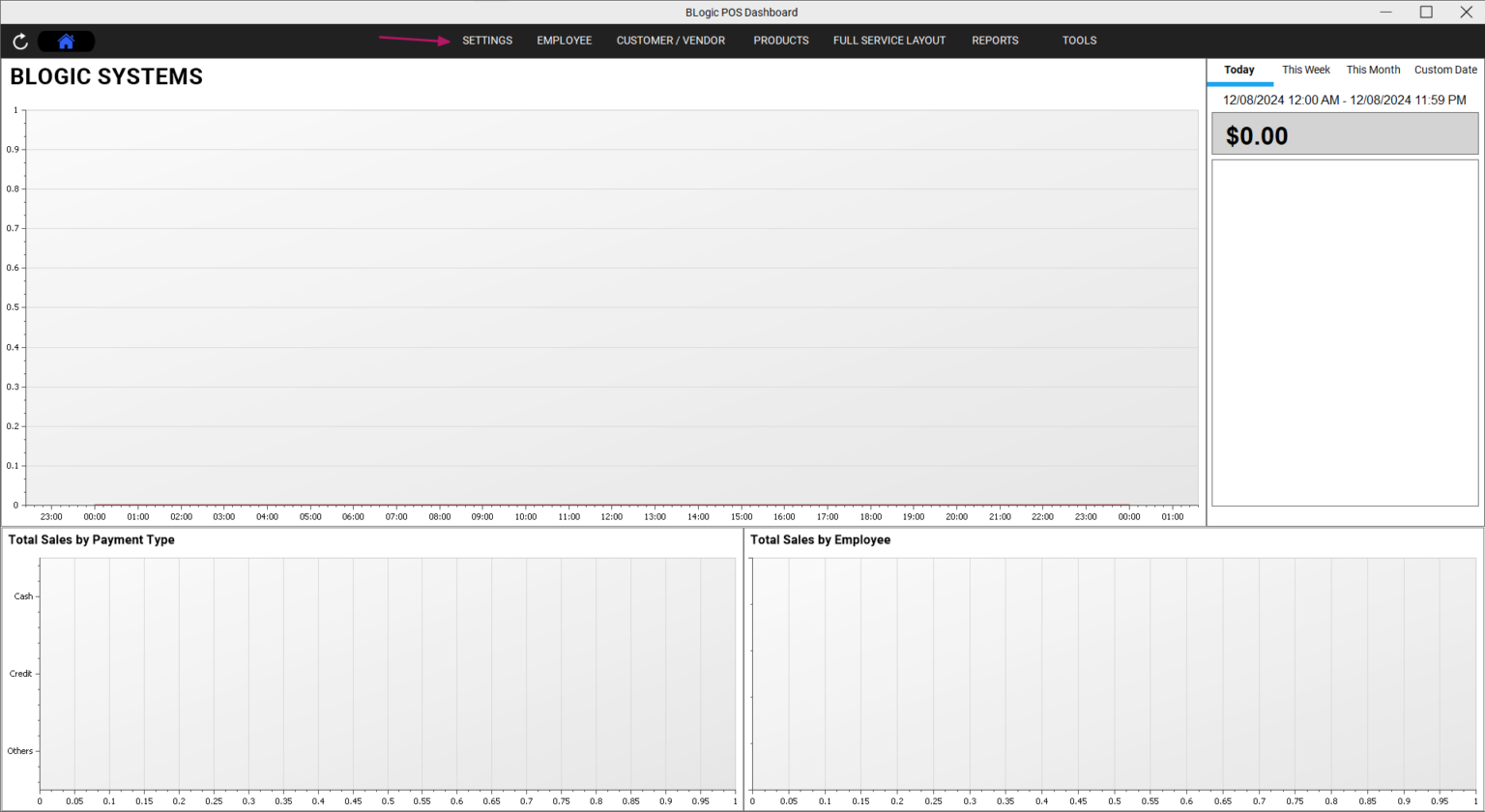Open the SETTINGS menu
The width and height of the screenshot is (1485, 812).
coord(487,41)
